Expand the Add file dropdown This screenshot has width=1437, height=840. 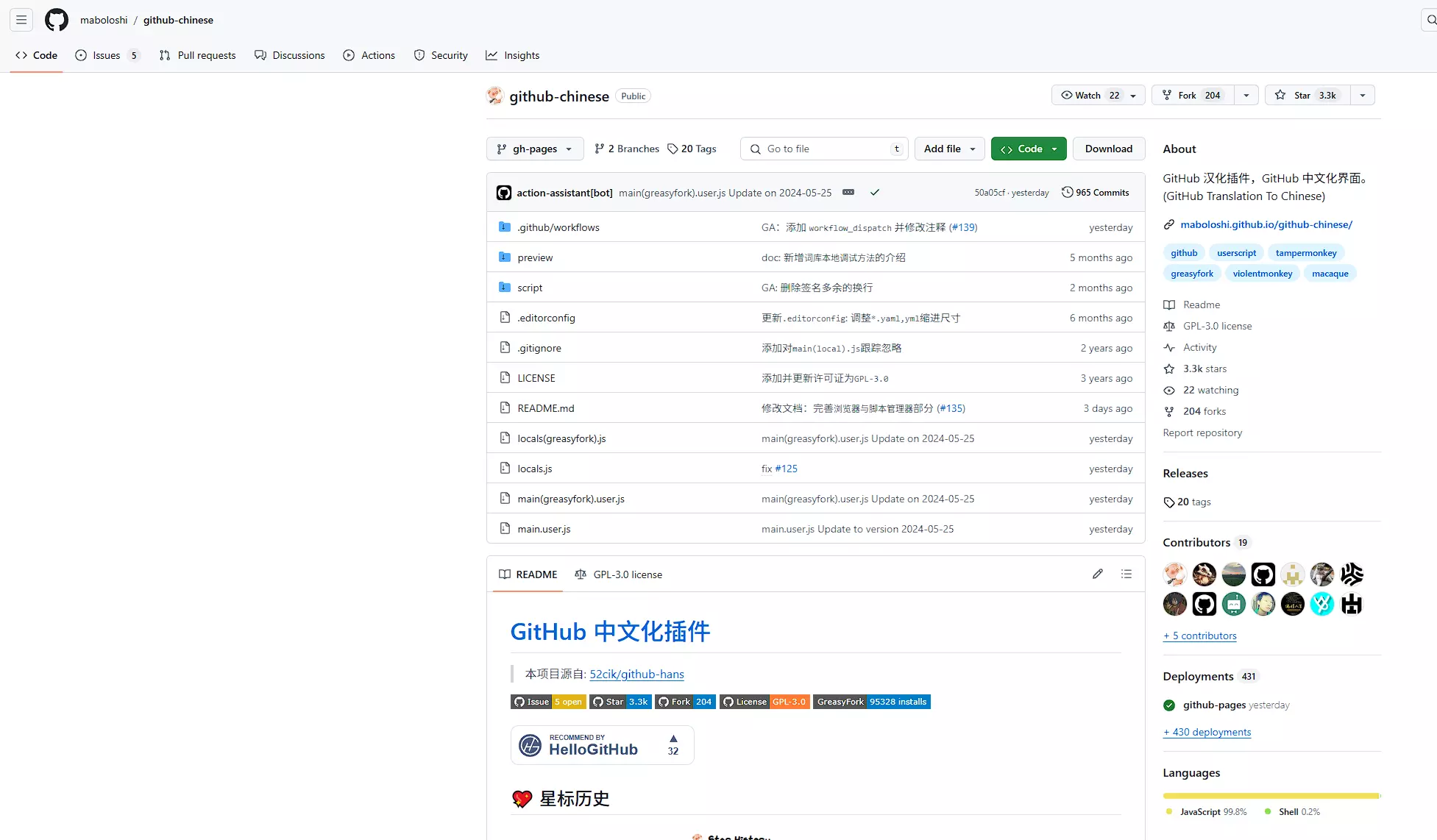point(949,149)
